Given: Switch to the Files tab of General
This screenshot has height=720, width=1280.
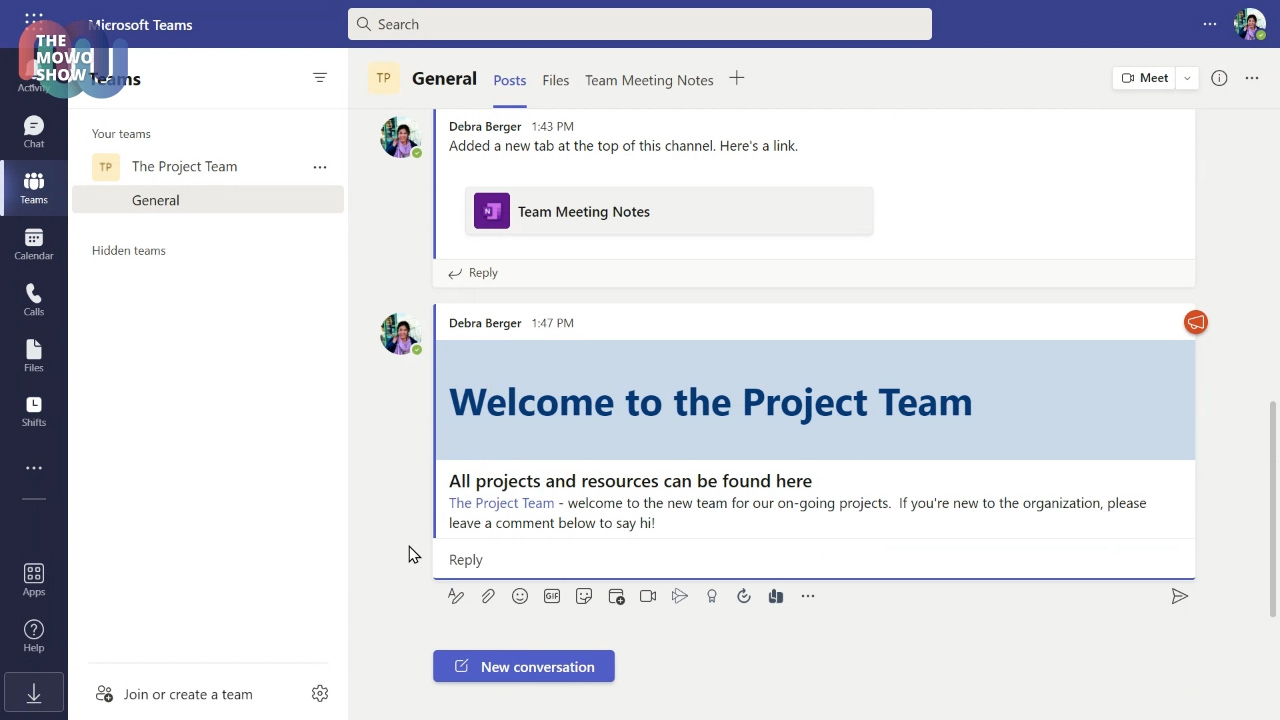Looking at the screenshot, I should click(555, 80).
